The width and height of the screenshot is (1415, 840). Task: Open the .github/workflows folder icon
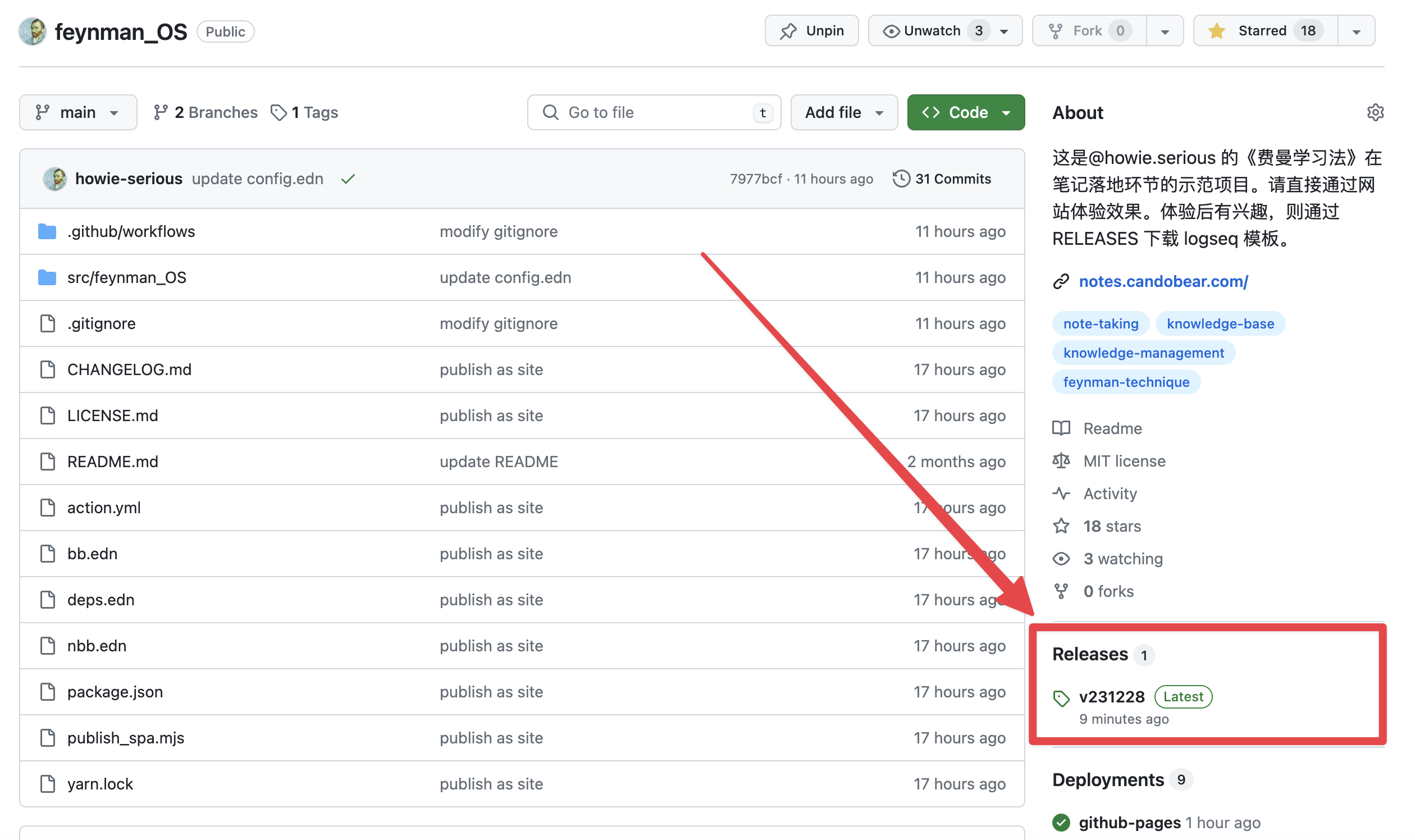point(47,231)
